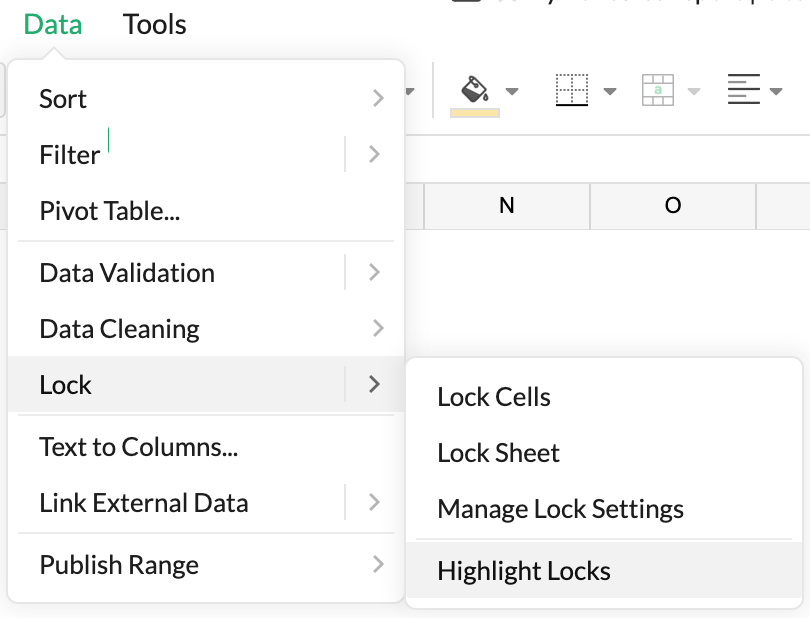810x618 pixels.
Task: Expand the Sort submenu chevron
Action: click(x=377, y=98)
